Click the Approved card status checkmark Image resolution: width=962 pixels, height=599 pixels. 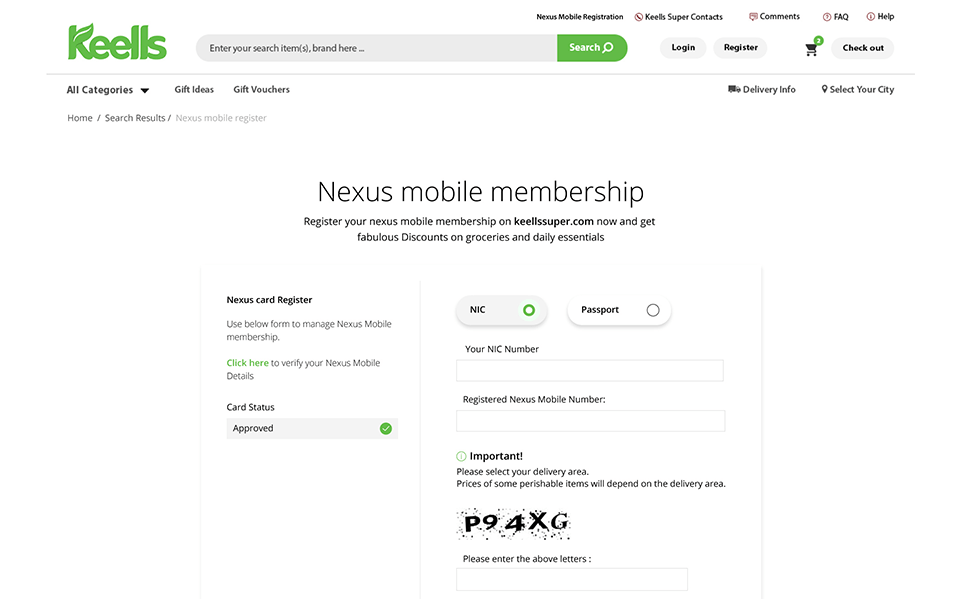pyautogui.click(x=385, y=428)
